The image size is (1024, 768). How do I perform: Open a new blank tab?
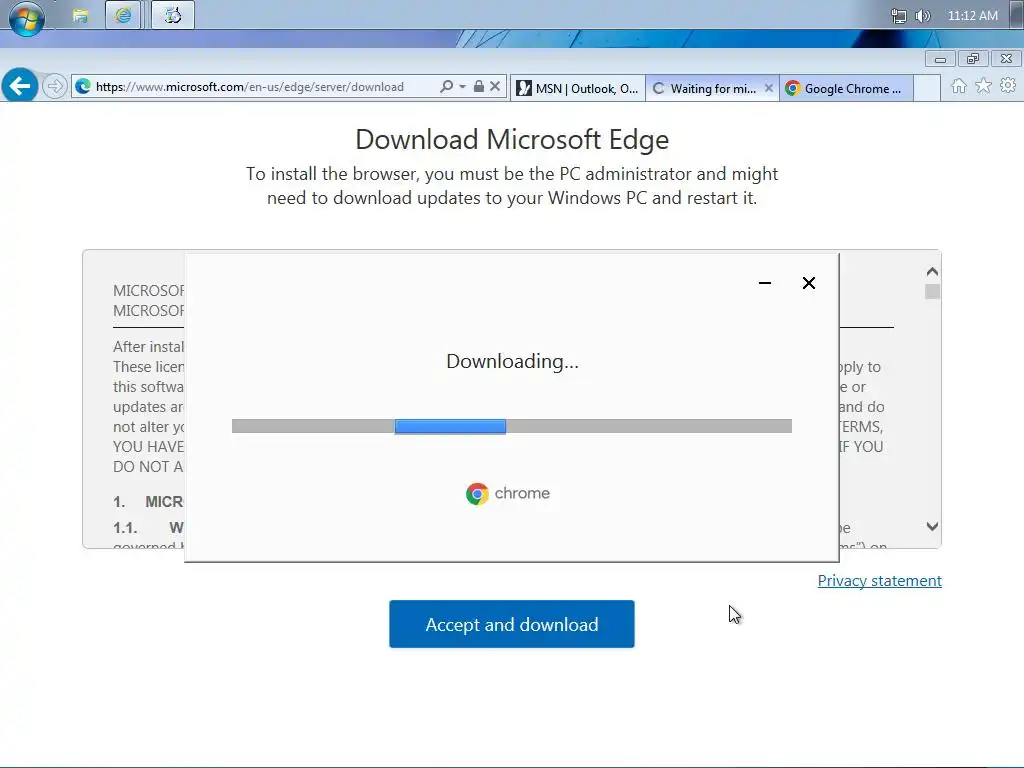(x=927, y=88)
